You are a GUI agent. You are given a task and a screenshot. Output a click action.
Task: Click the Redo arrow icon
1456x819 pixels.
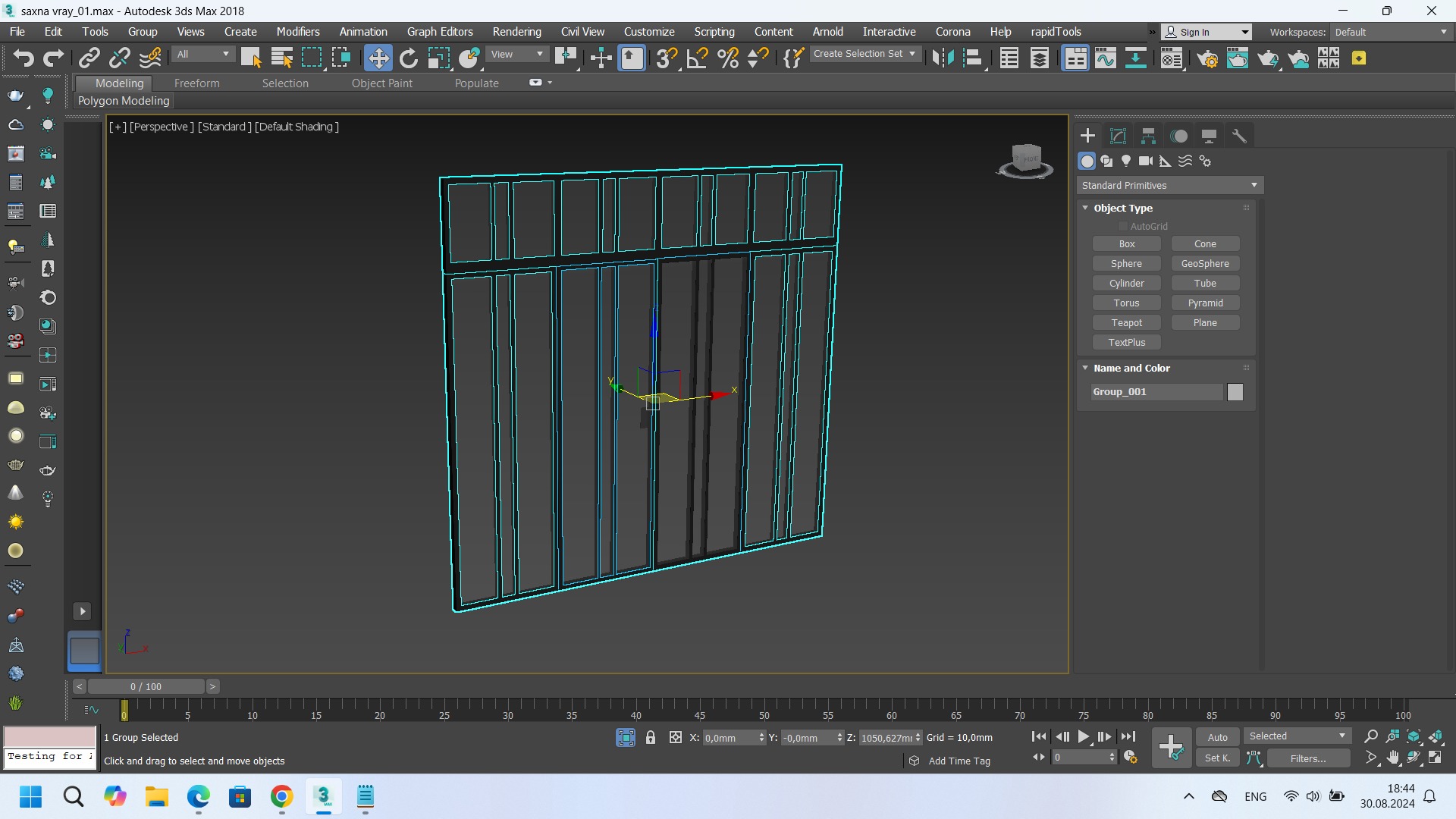(53, 58)
